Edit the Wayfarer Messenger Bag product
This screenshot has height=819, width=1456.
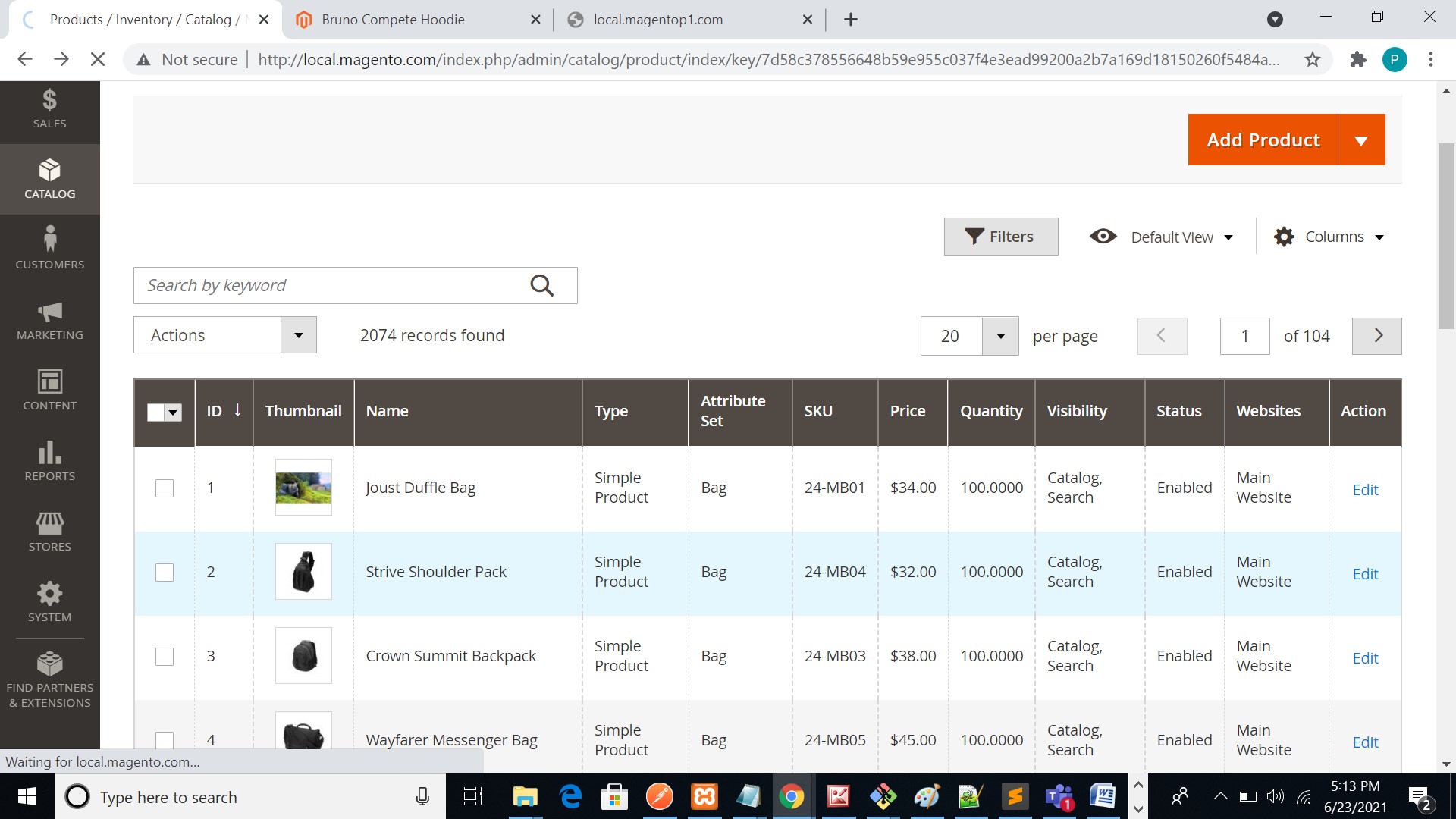point(1365,742)
